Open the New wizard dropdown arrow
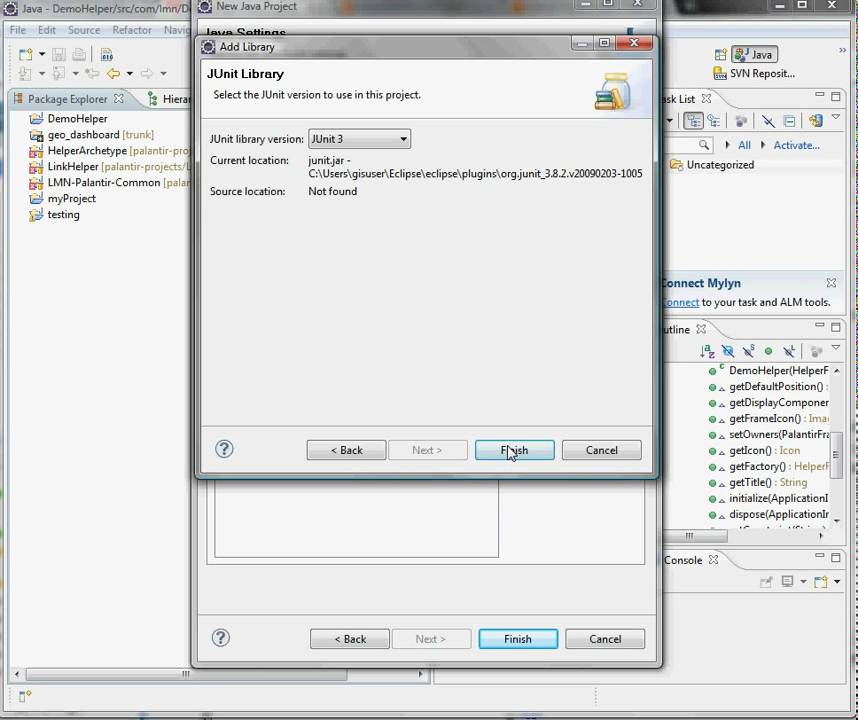Image resolution: width=858 pixels, height=720 pixels. point(42,54)
